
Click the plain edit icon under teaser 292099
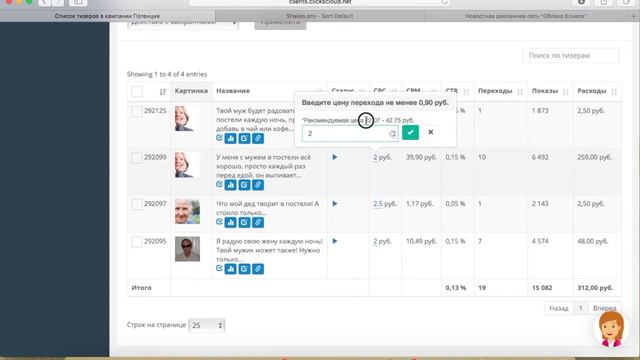[x=219, y=184]
